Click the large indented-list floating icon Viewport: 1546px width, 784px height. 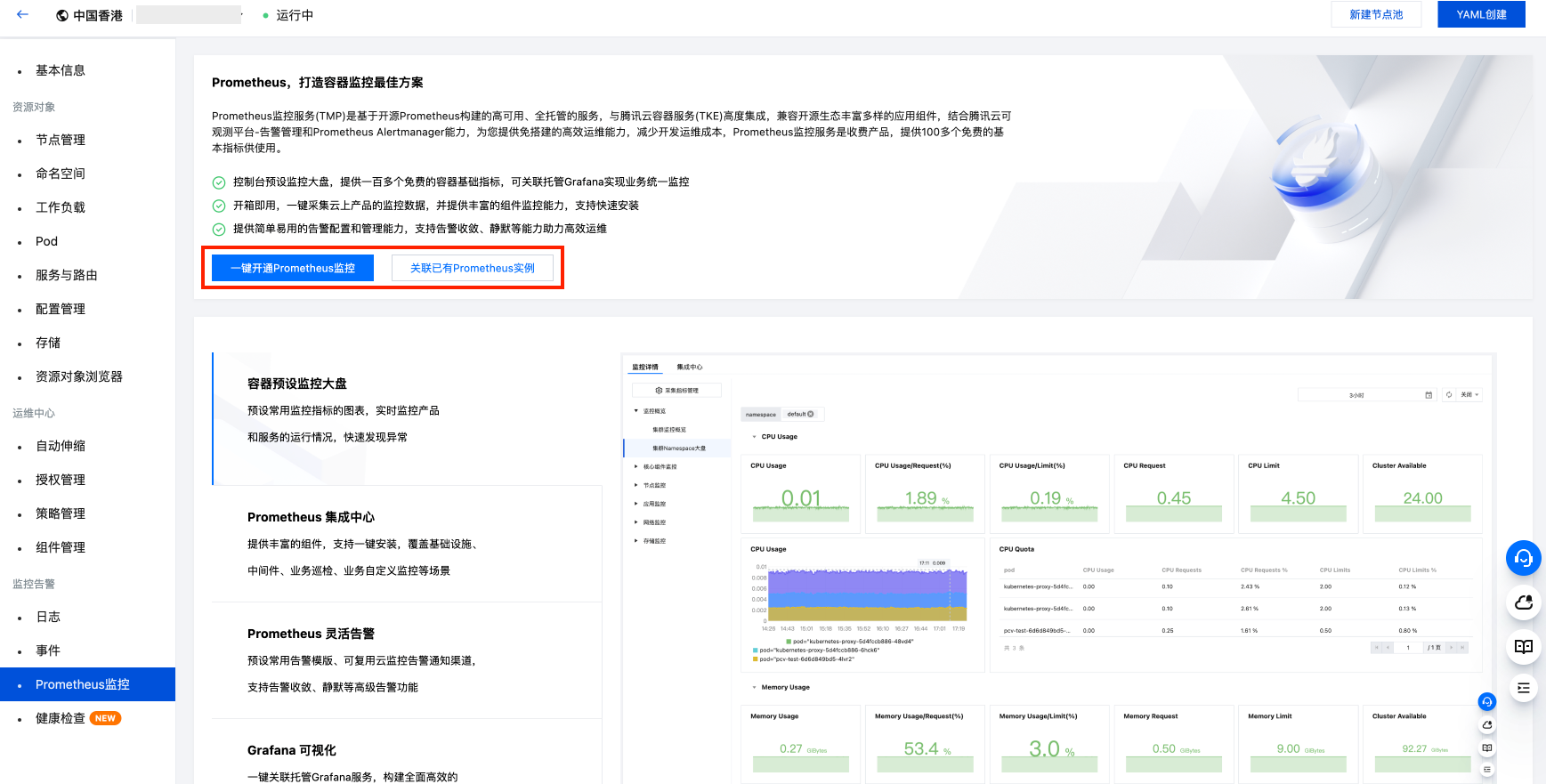(x=1523, y=688)
